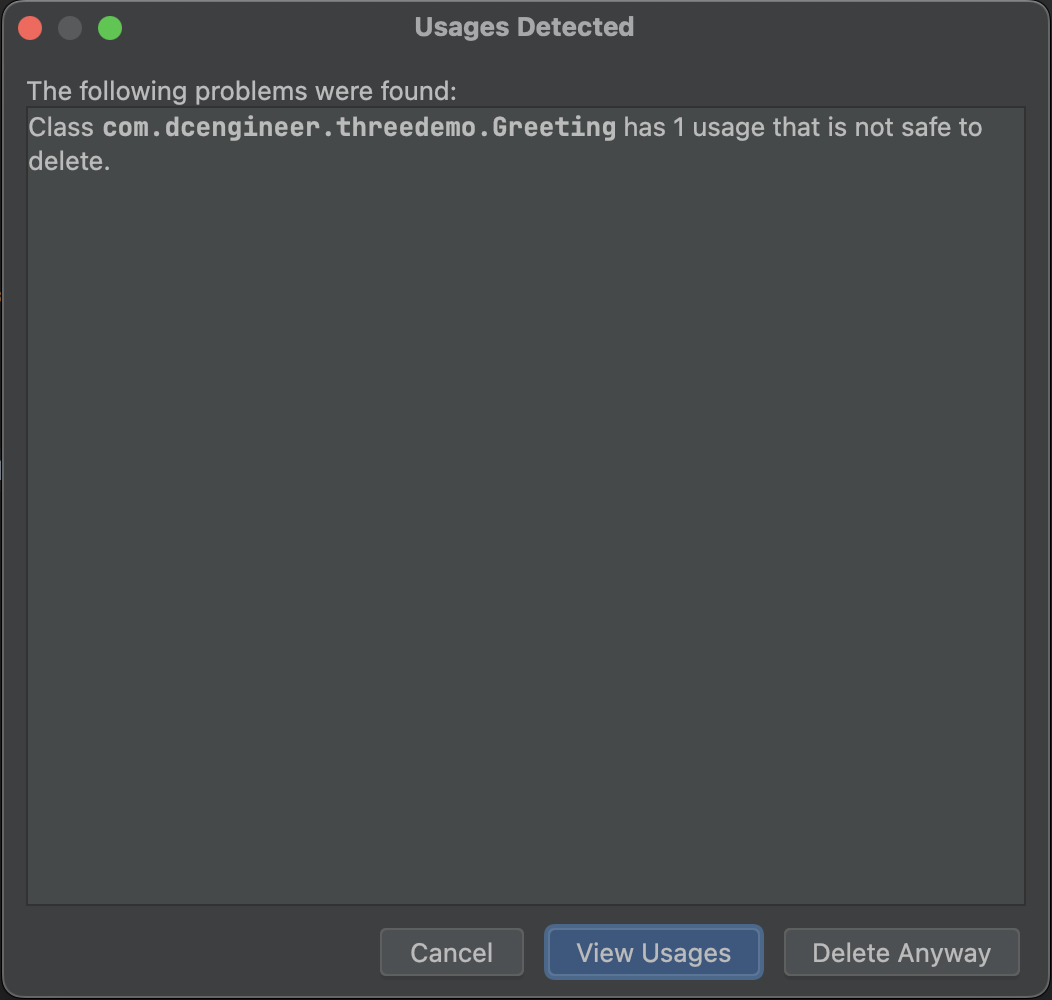The image size is (1052, 1000).
Task: Click the word 'delete.' on the second line
Action: click(69, 161)
